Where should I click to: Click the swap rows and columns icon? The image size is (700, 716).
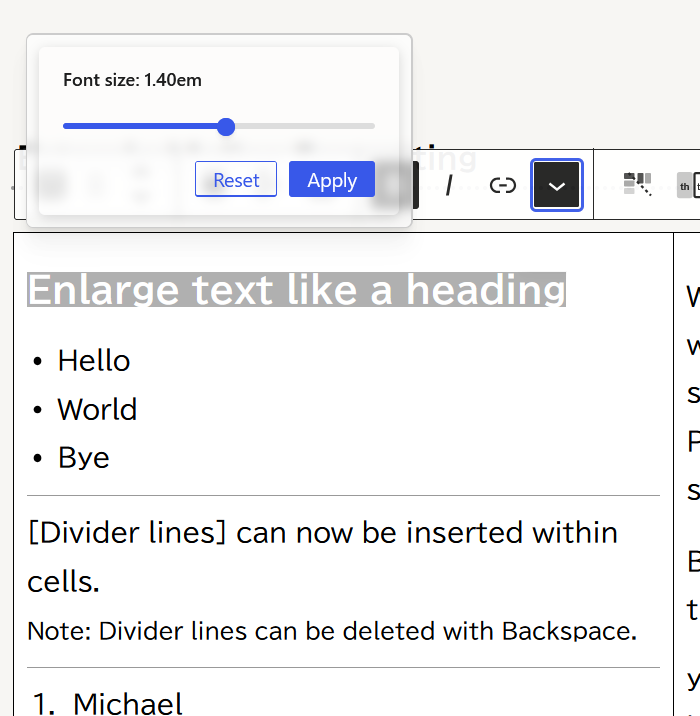click(637, 184)
